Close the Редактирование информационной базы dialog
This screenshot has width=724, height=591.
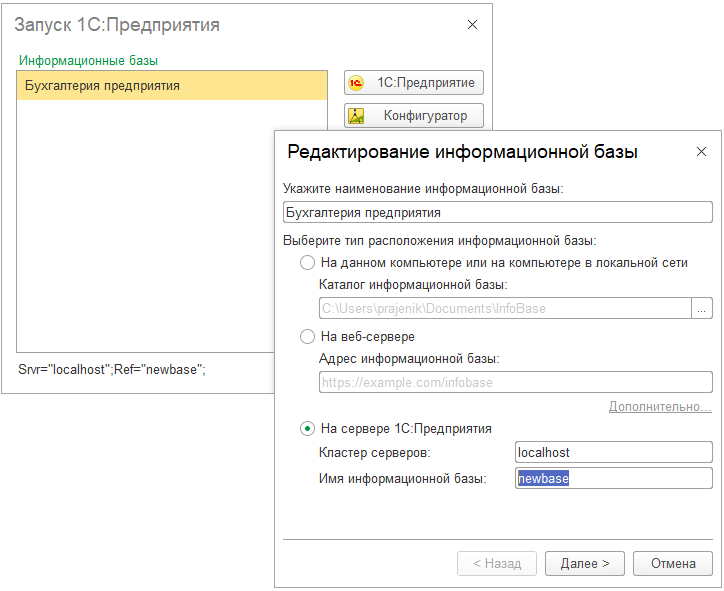[701, 151]
